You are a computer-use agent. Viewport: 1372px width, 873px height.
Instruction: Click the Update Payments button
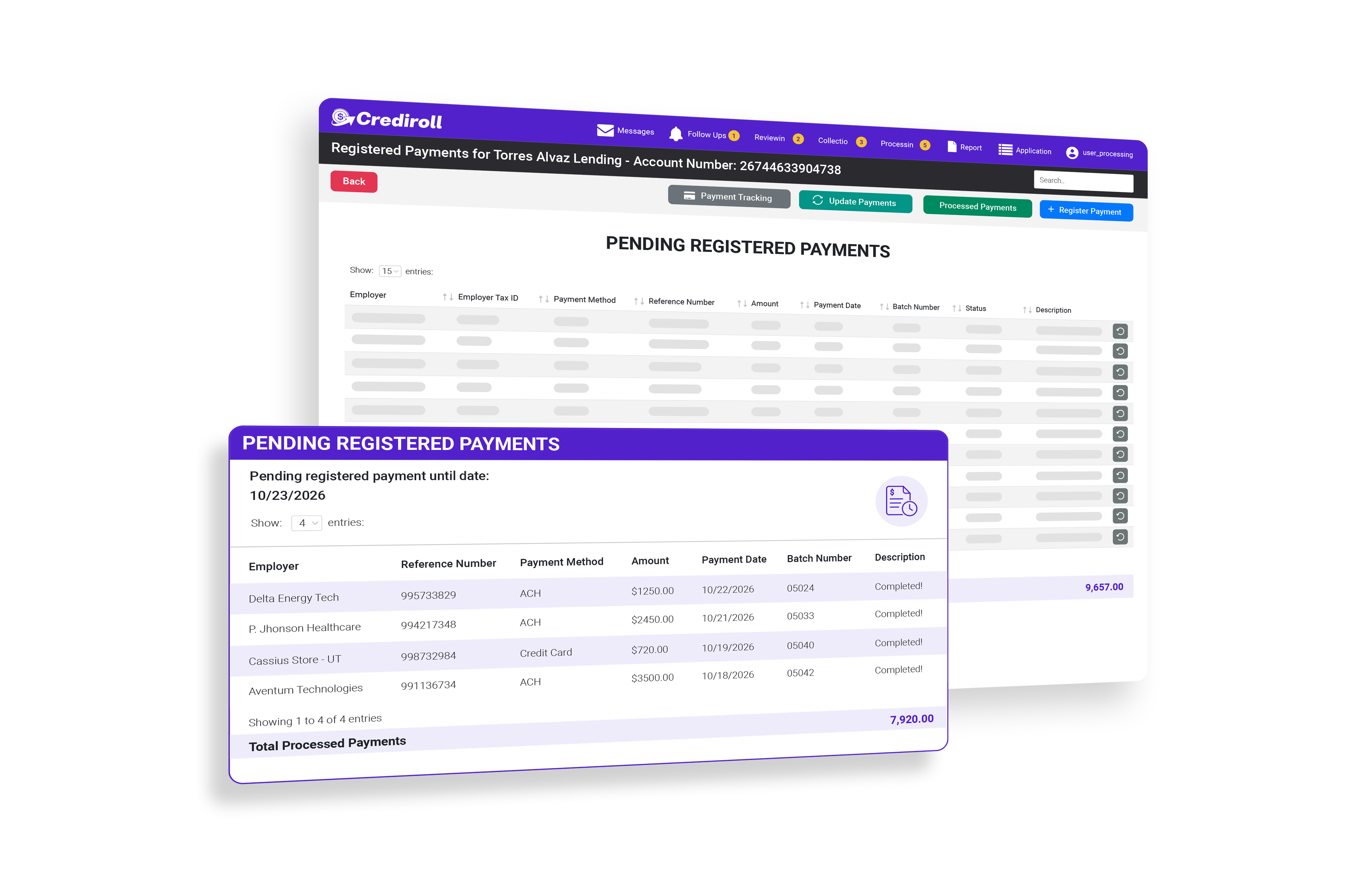click(x=855, y=202)
